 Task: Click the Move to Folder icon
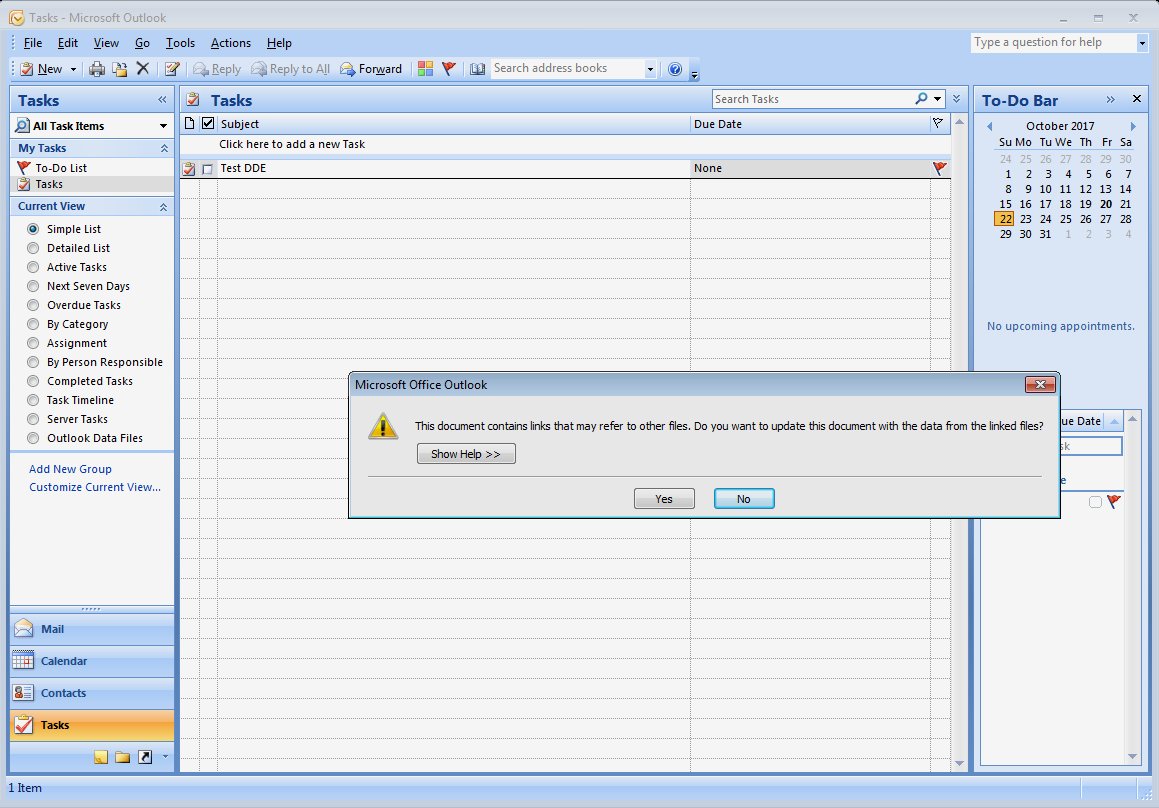[x=119, y=69]
